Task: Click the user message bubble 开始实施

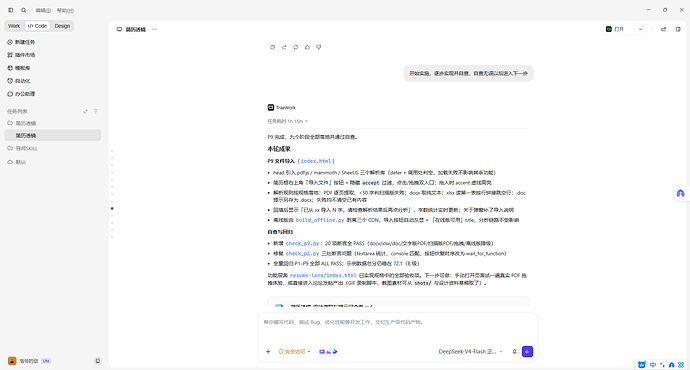Action: 468,73
